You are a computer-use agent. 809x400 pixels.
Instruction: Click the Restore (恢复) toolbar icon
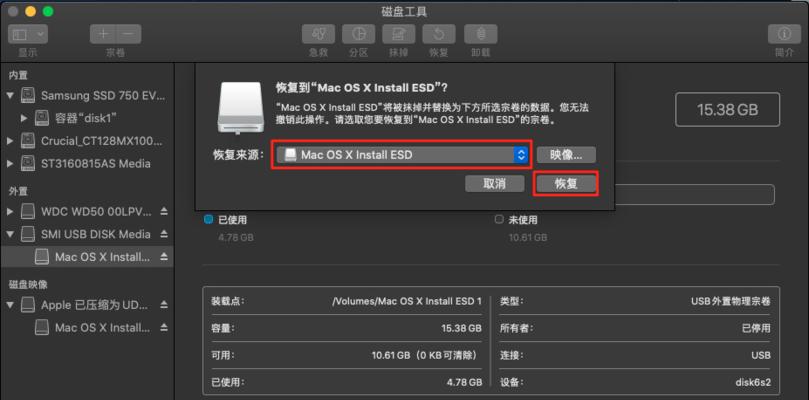tap(439, 34)
